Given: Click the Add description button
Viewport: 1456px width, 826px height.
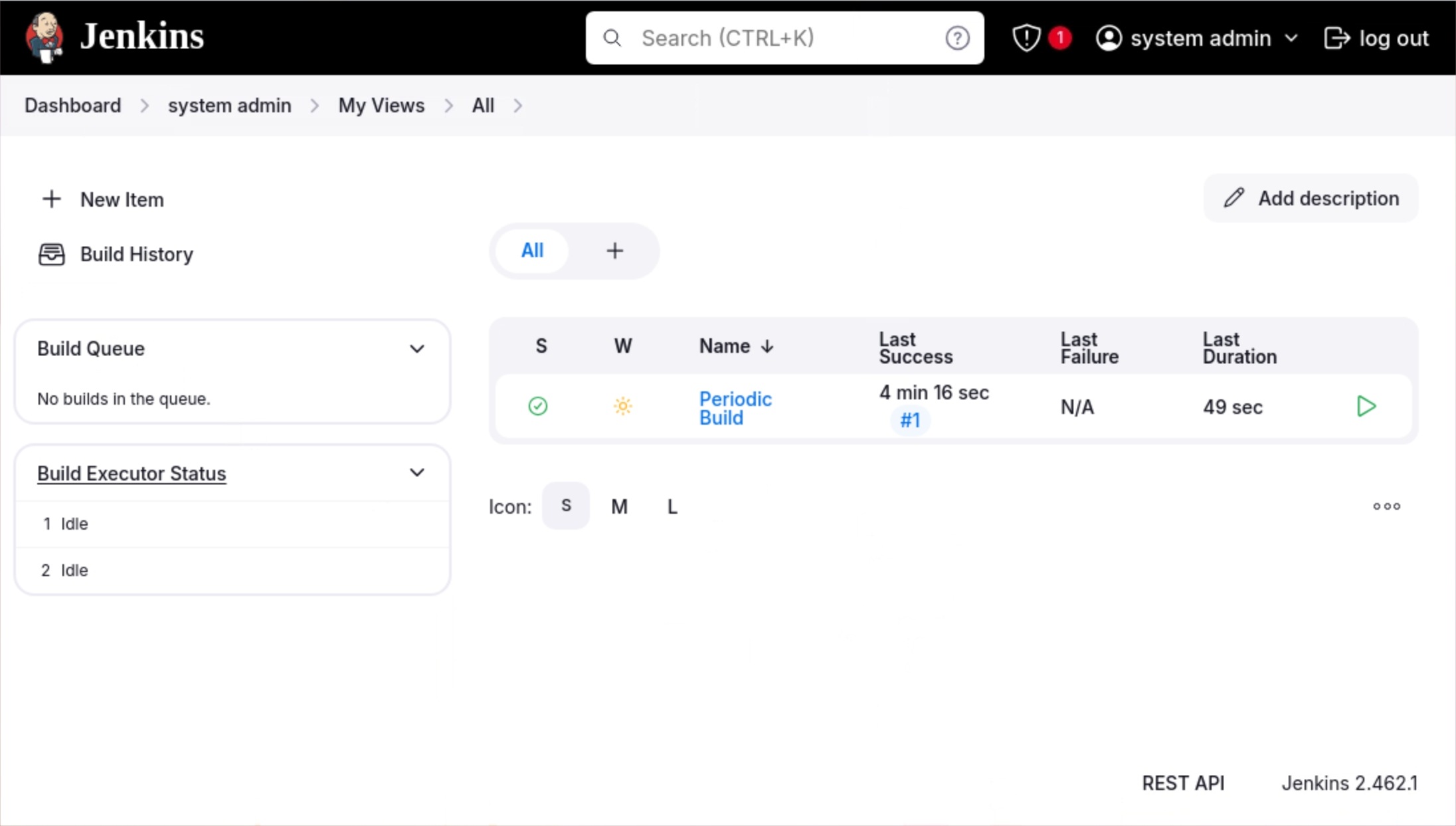Looking at the screenshot, I should pos(1311,198).
